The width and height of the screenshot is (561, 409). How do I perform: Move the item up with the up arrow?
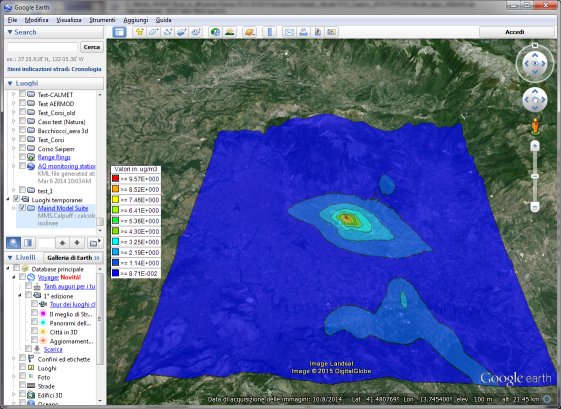[x=62, y=243]
